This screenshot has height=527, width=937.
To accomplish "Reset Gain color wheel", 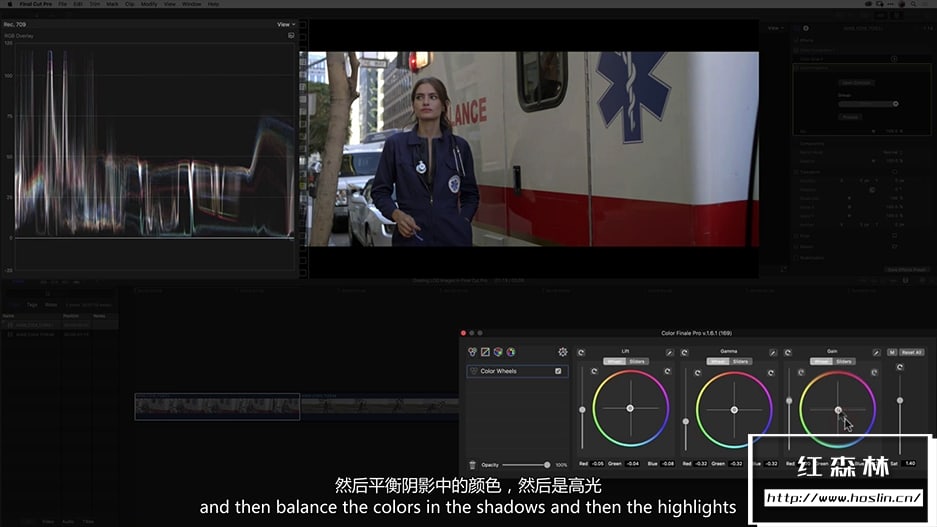I will click(874, 372).
